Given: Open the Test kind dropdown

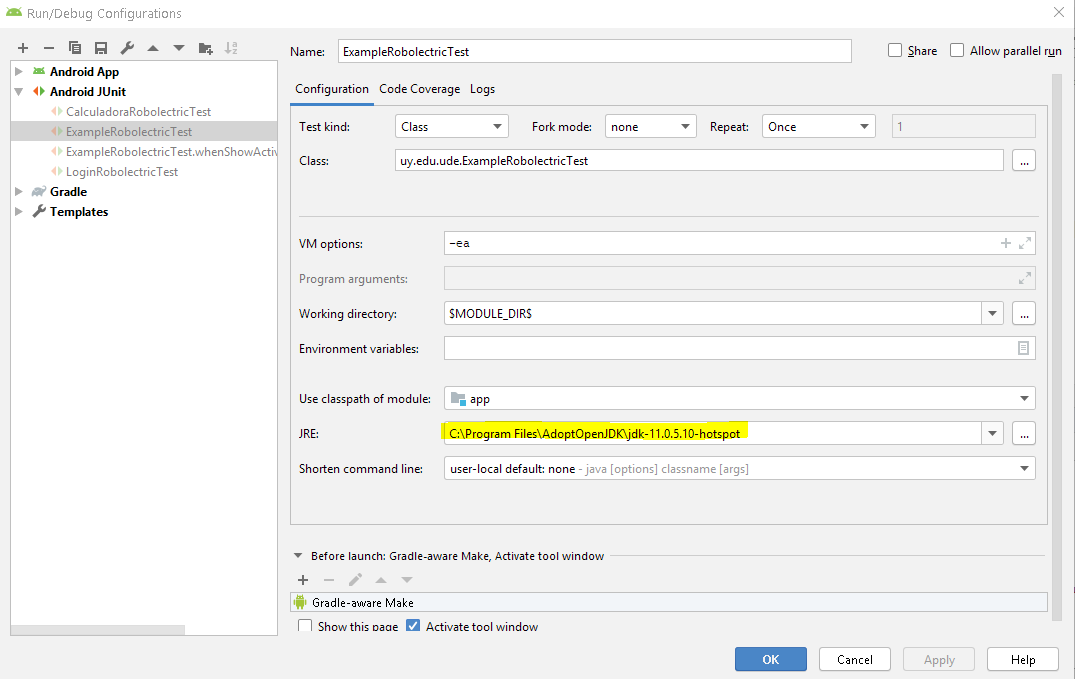Looking at the screenshot, I should pos(452,127).
